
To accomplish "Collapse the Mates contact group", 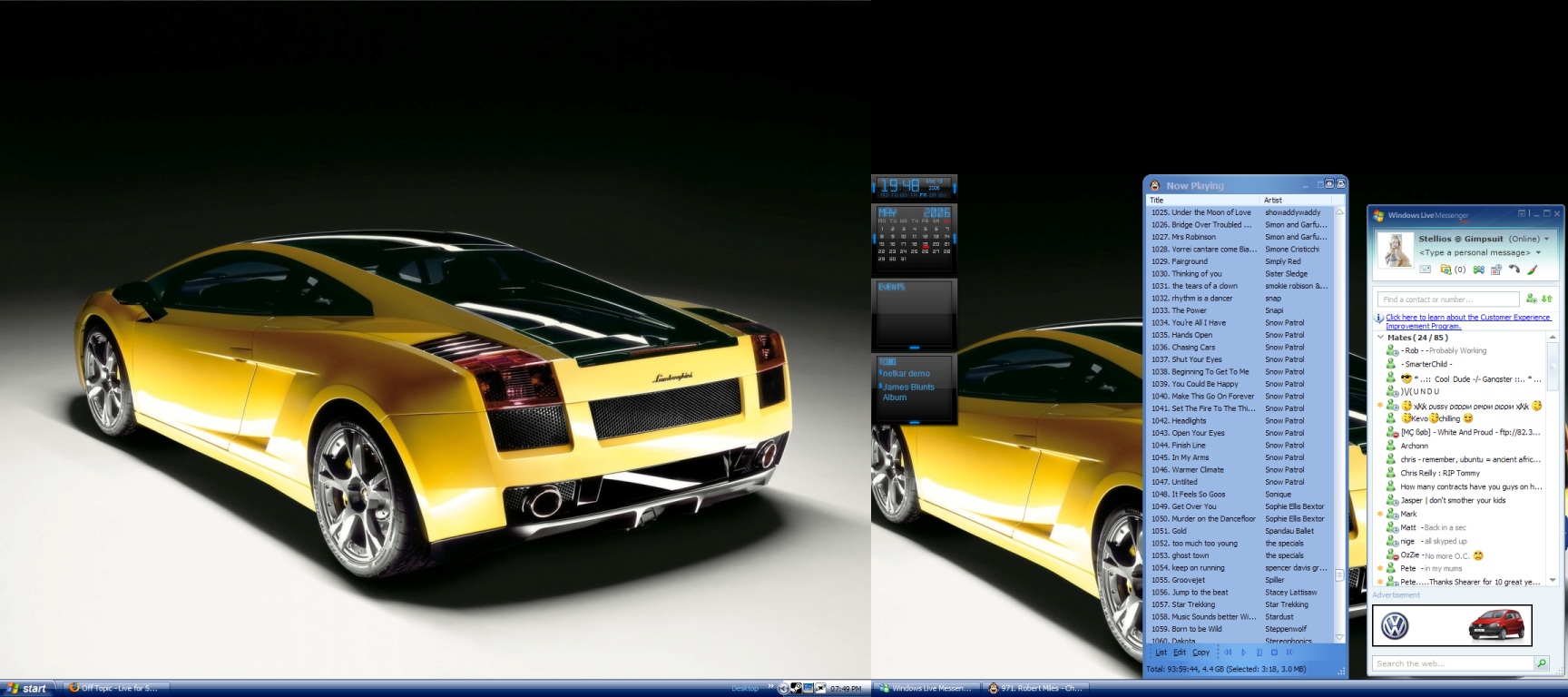I will click(1380, 338).
